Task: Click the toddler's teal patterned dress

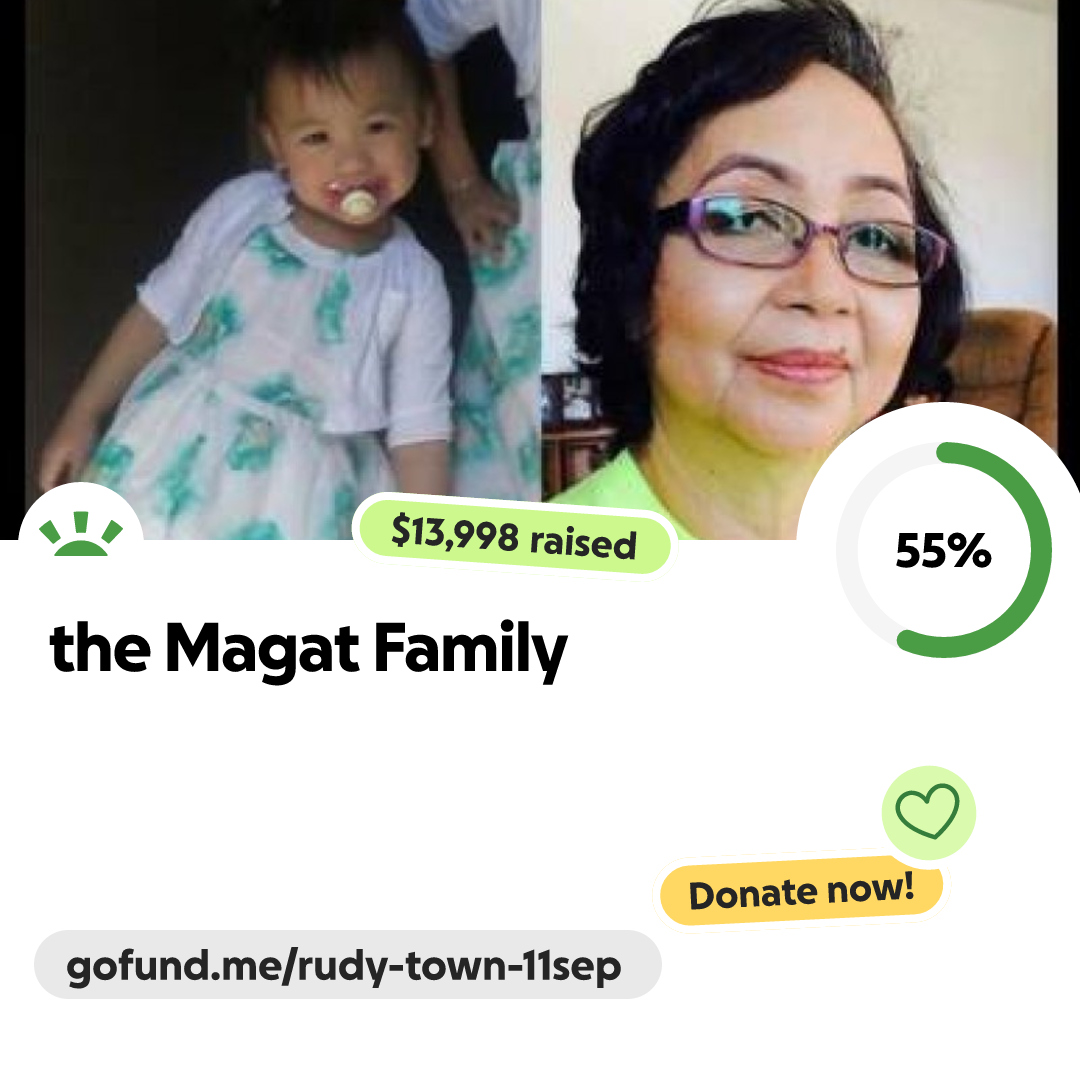Action: tap(276, 386)
